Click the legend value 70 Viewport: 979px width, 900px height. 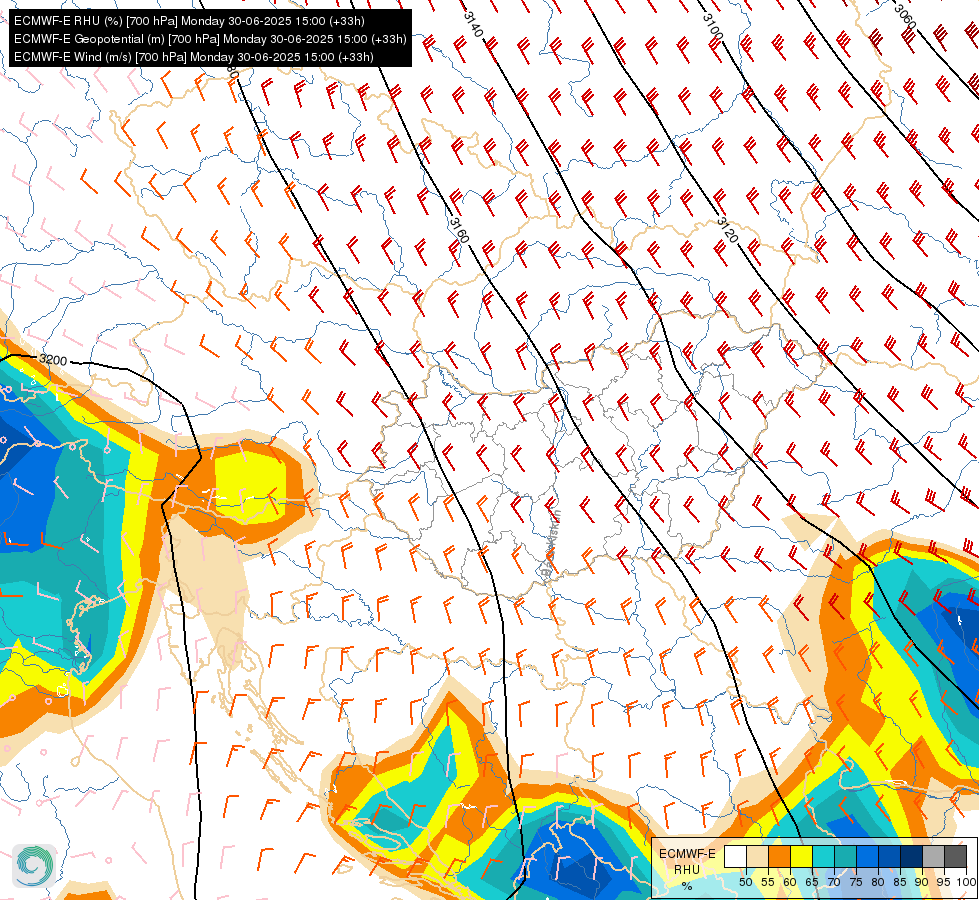(834, 882)
